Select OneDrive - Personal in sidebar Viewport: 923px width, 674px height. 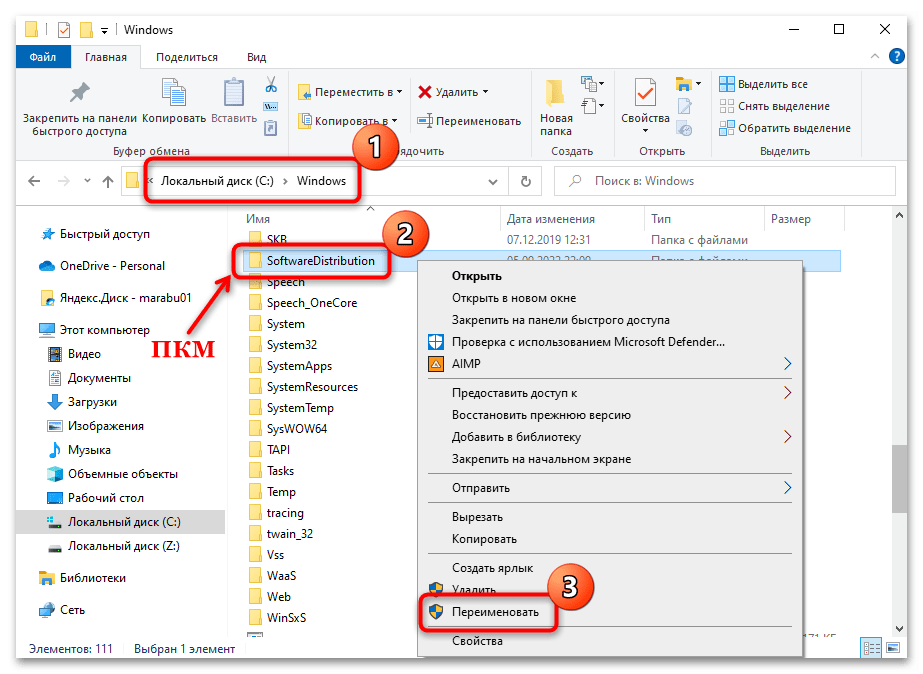[x=112, y=266]
